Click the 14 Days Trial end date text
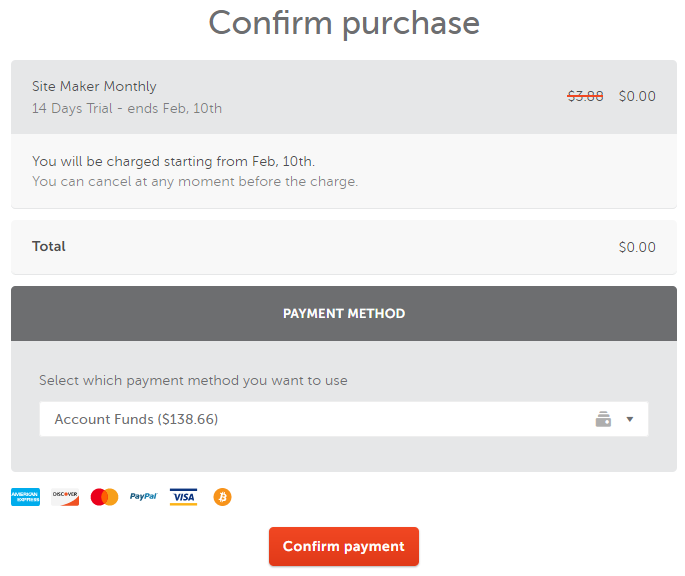This screenshot has height=576, width=685. coord(127,108)
